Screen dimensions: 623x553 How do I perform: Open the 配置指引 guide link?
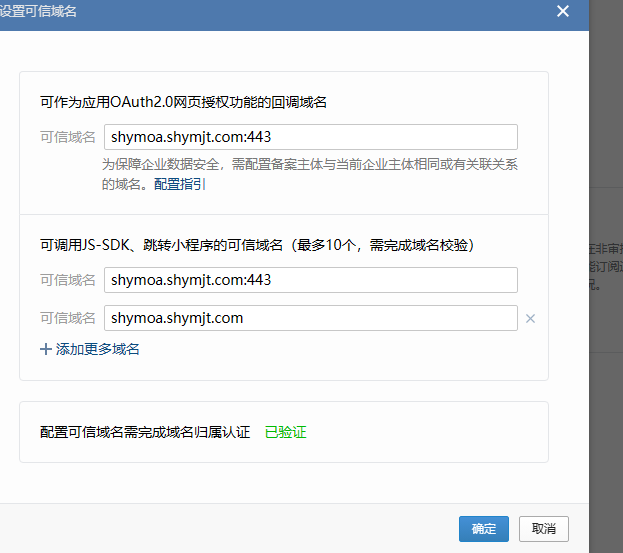pos(180,184)
